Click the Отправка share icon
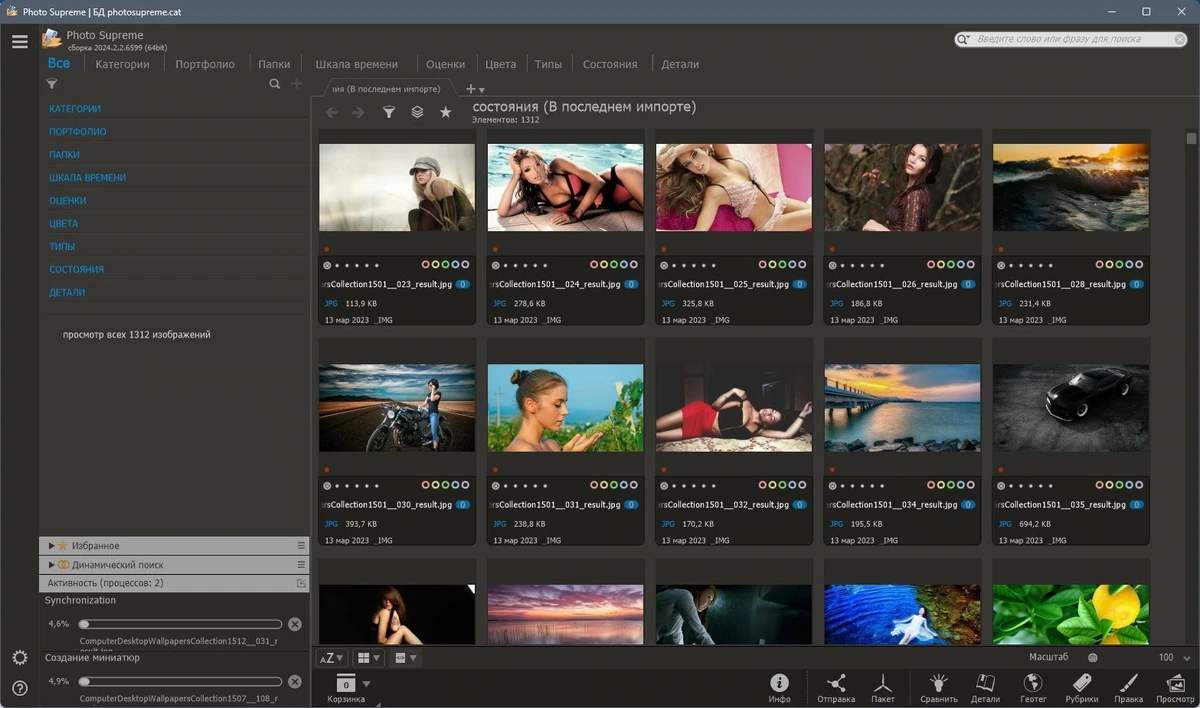The image size is (1200, 708). [x=836, y=687]
